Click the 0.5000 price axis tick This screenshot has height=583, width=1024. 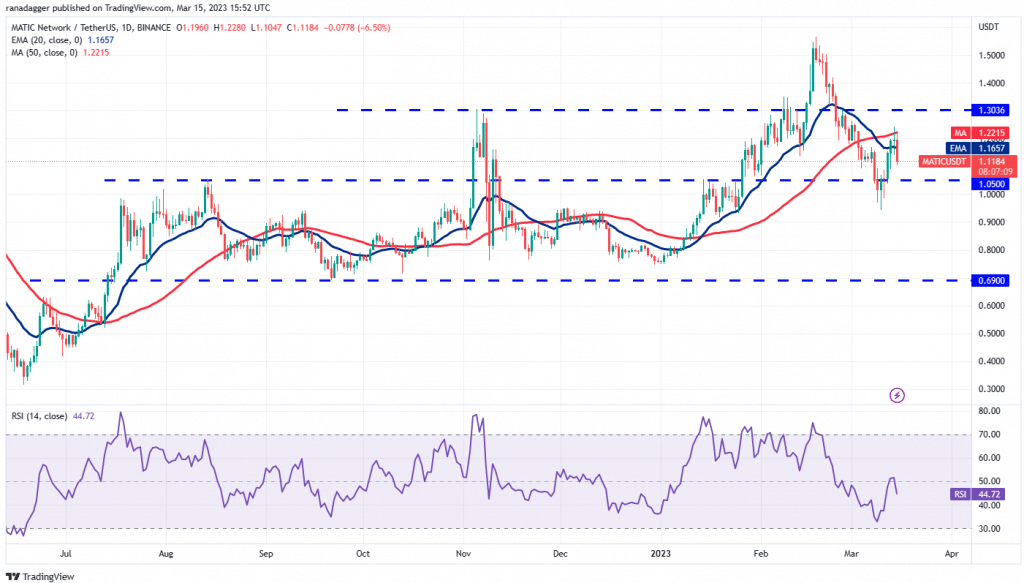991,334
